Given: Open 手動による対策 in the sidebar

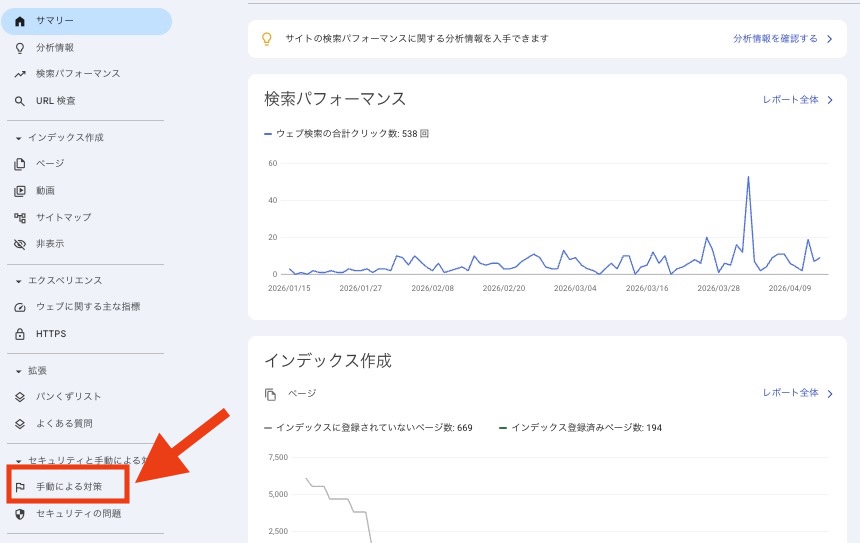Looking at the screenshot, I should [x=69, y=487].
